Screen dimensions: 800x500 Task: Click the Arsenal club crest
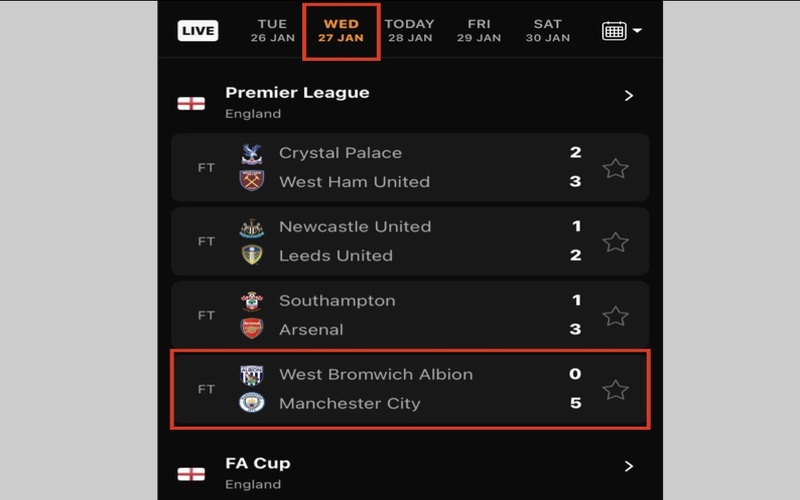[x=252, y=329]
